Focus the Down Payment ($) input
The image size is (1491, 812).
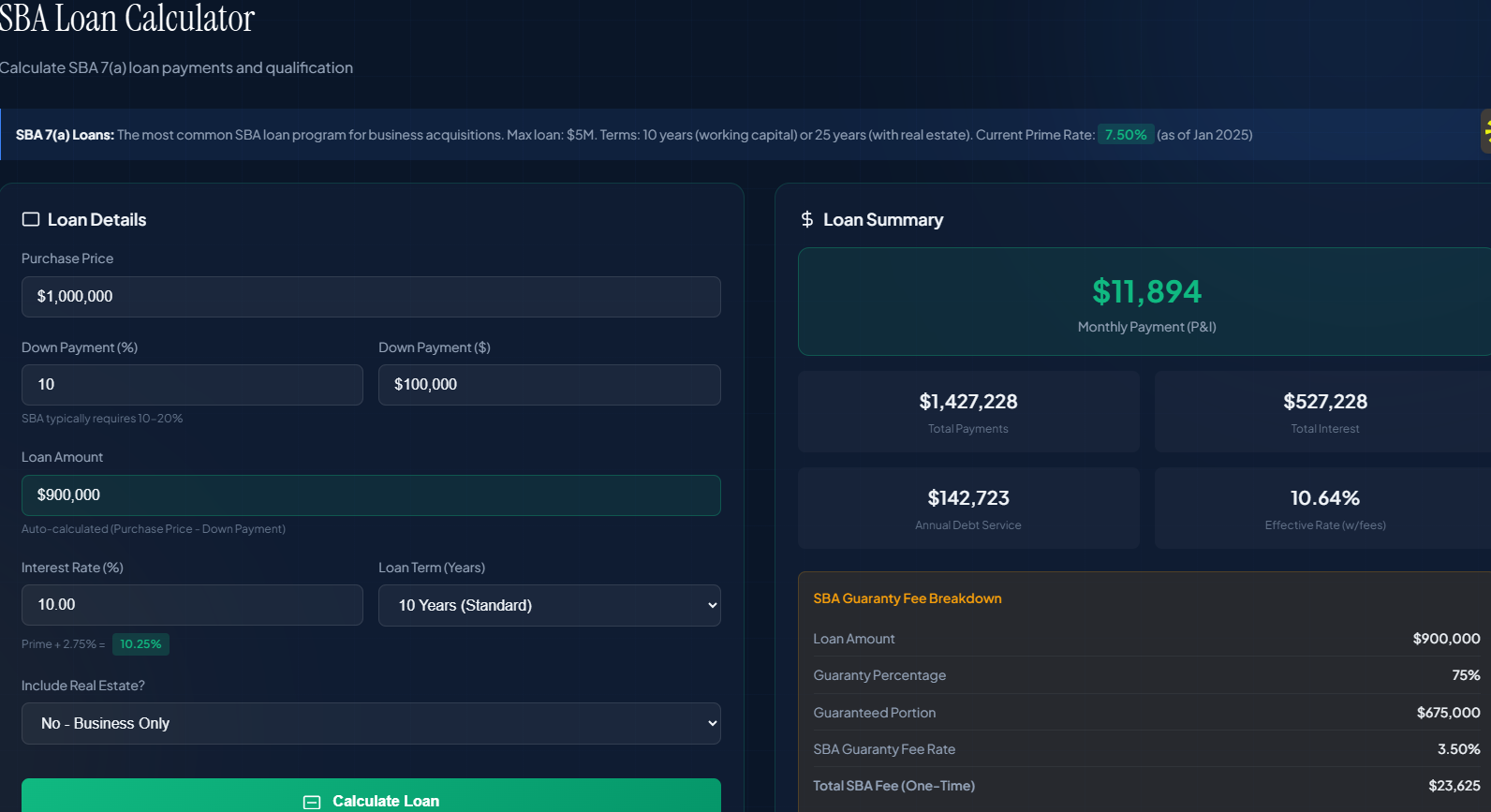coord(550,385)
